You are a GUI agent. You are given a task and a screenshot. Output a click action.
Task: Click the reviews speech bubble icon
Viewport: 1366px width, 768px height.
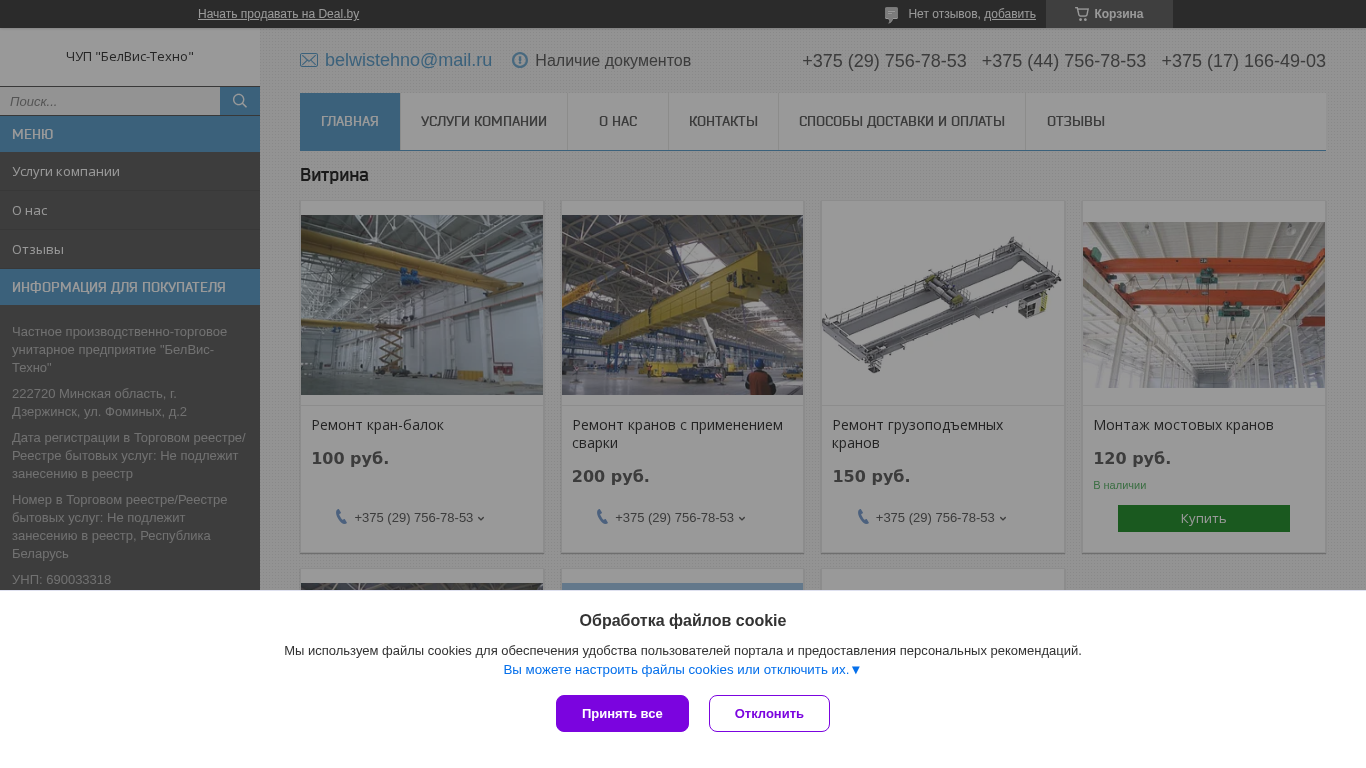892,15
